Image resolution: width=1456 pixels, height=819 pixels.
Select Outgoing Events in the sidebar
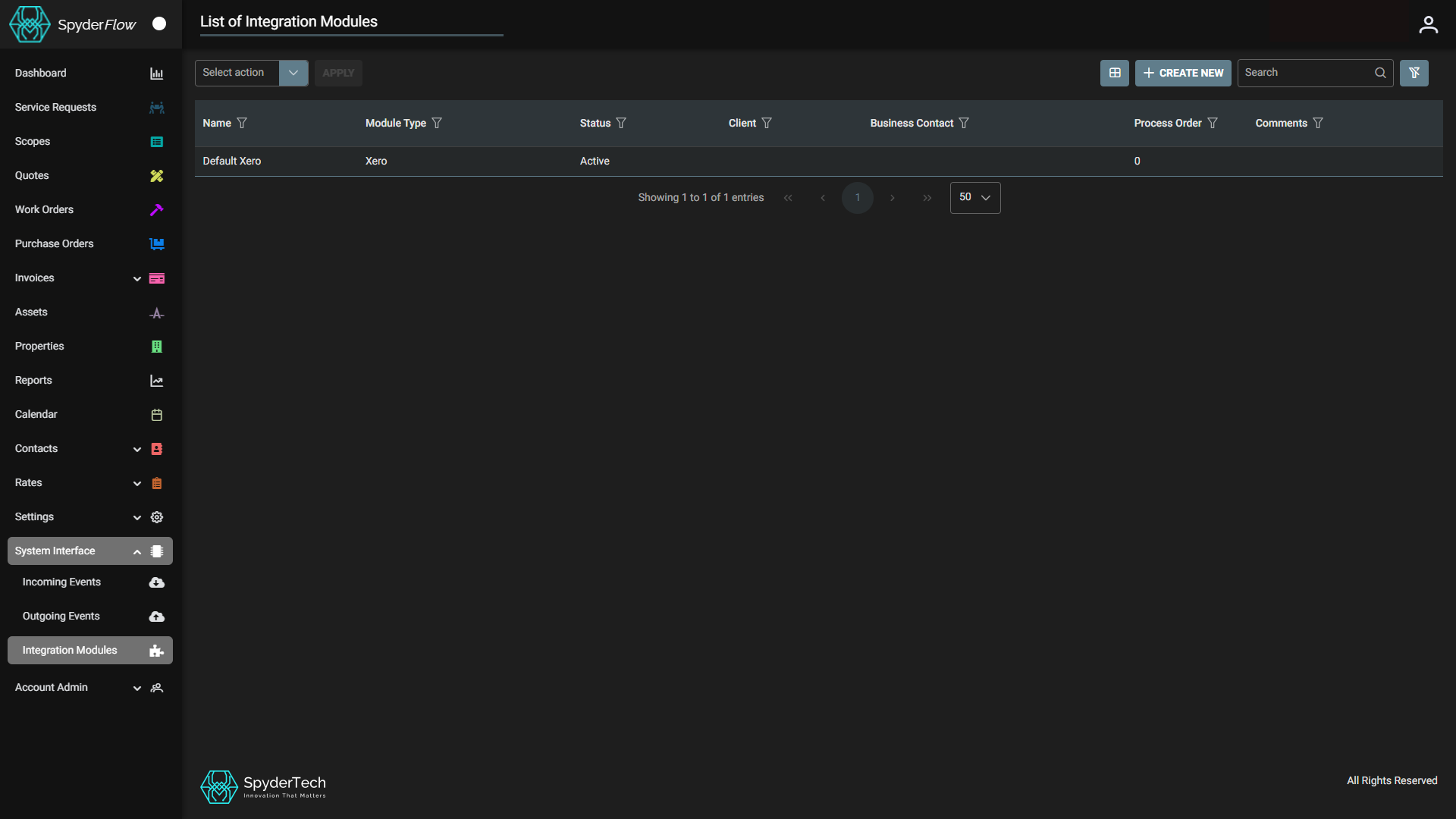61,616
